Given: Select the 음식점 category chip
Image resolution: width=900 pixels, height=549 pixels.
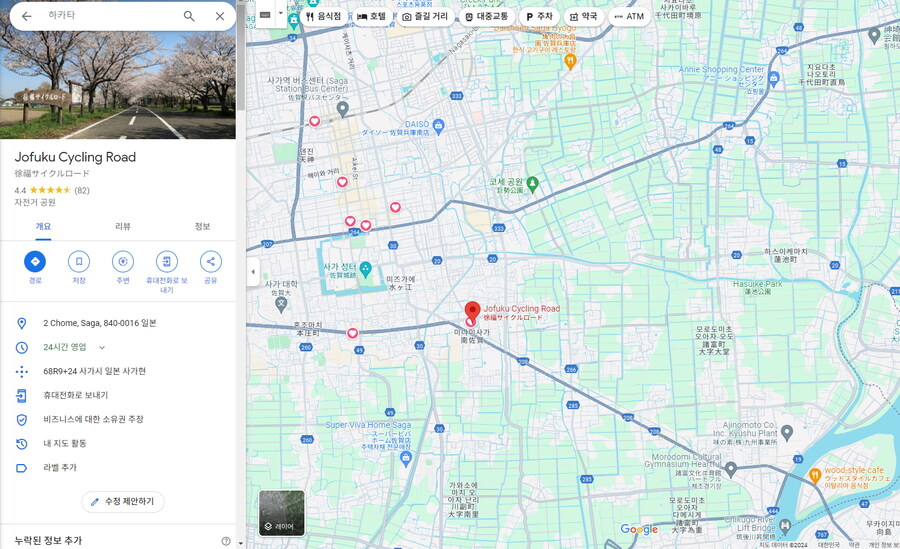Looking at the screenshot, I should pos(323,17).
